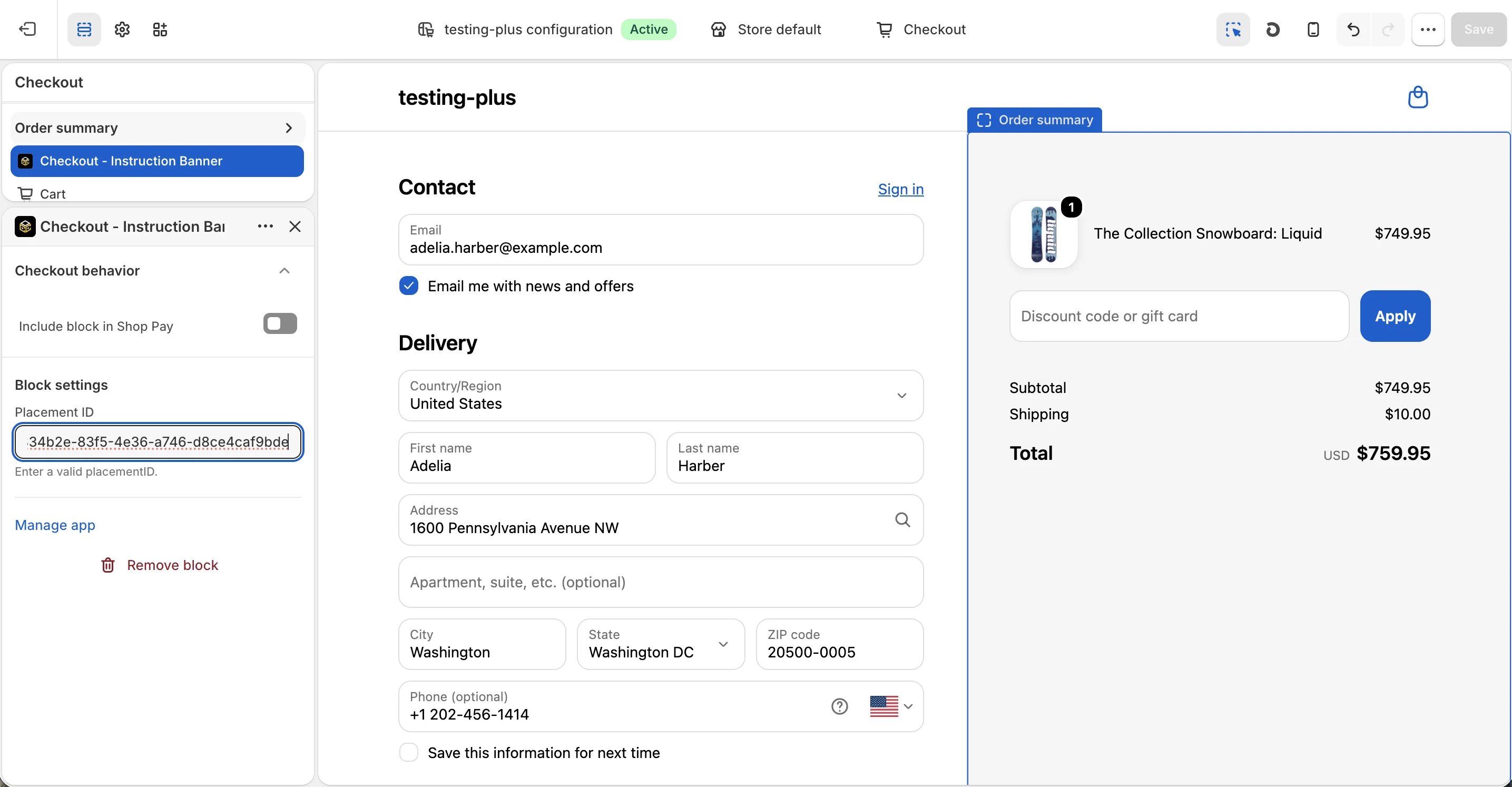The image size is (1512, 787).
Task: Switch to mobile preview icon
Action: (x=1313, y=29)
